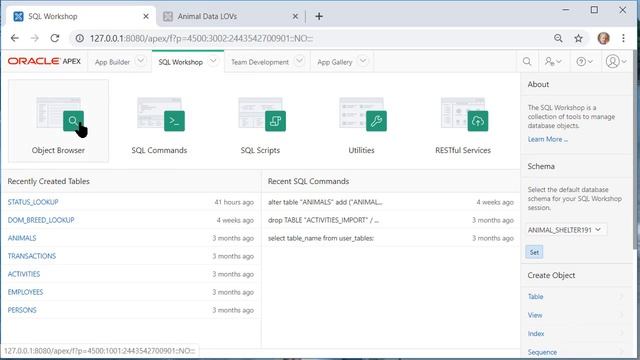Viewport: 640px width, 360px height.
Task: Click the Recently Created Tables heading
Action: click(x=49, y=181)
